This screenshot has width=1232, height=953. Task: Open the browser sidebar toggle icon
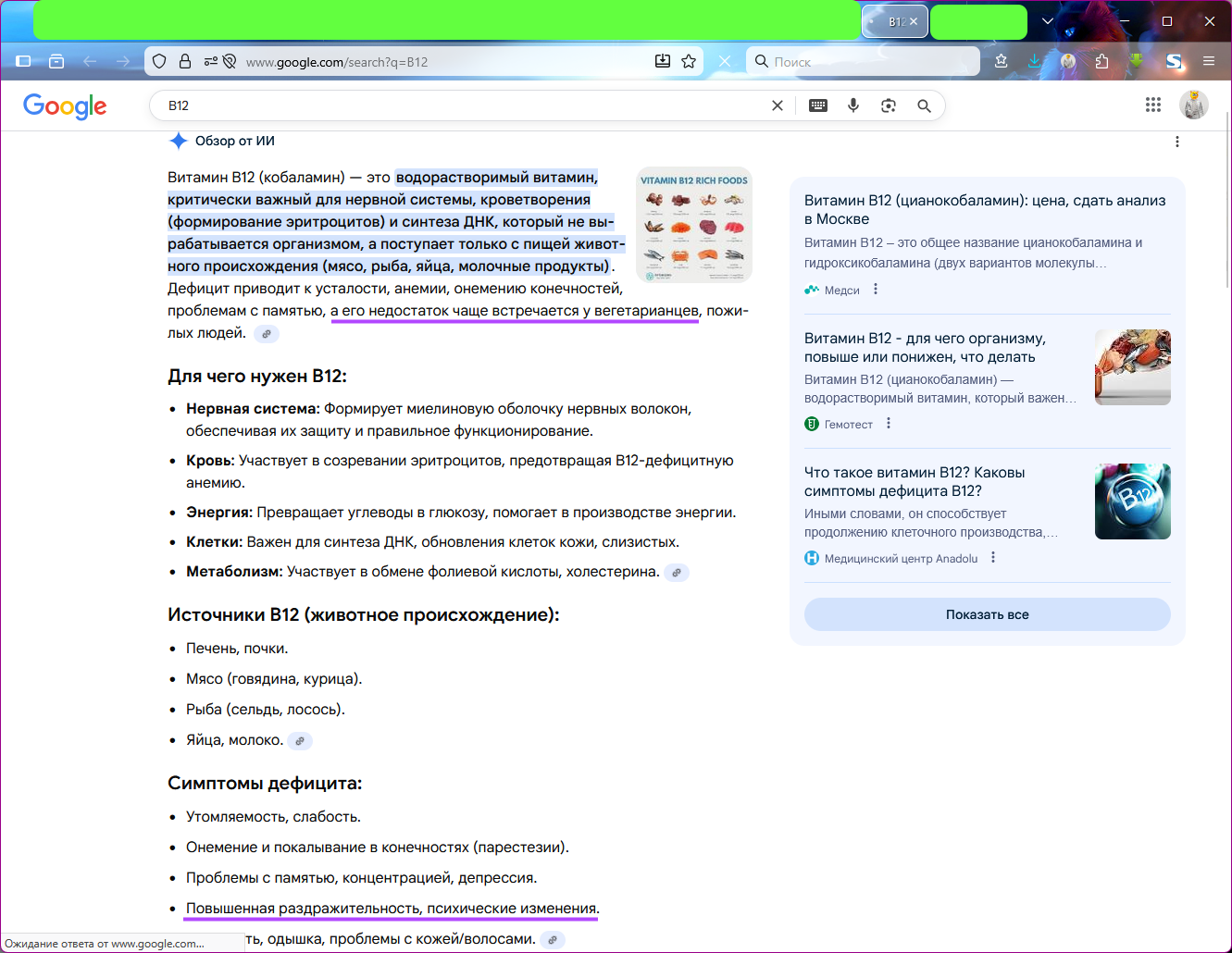[x=24, y=61]
